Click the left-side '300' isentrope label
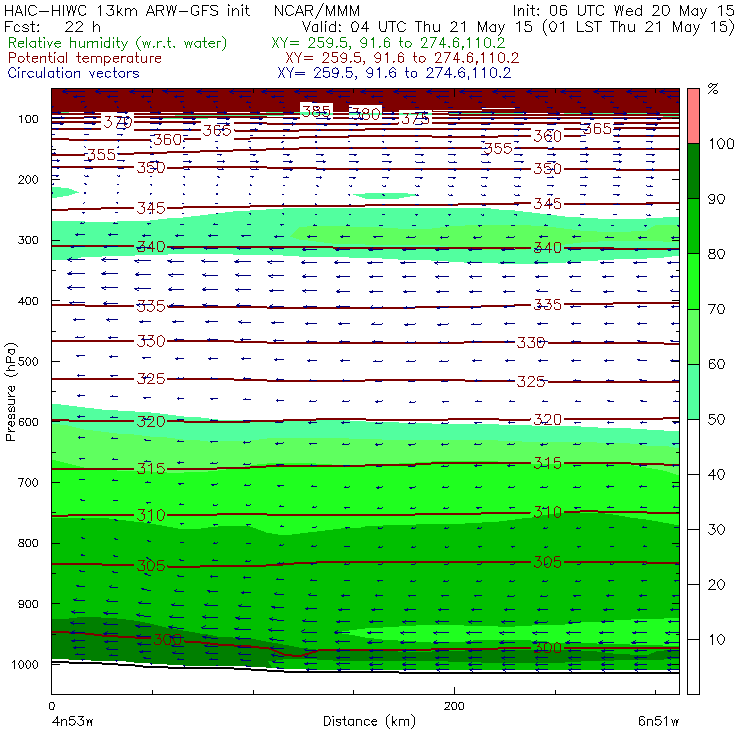 [168, 639]
